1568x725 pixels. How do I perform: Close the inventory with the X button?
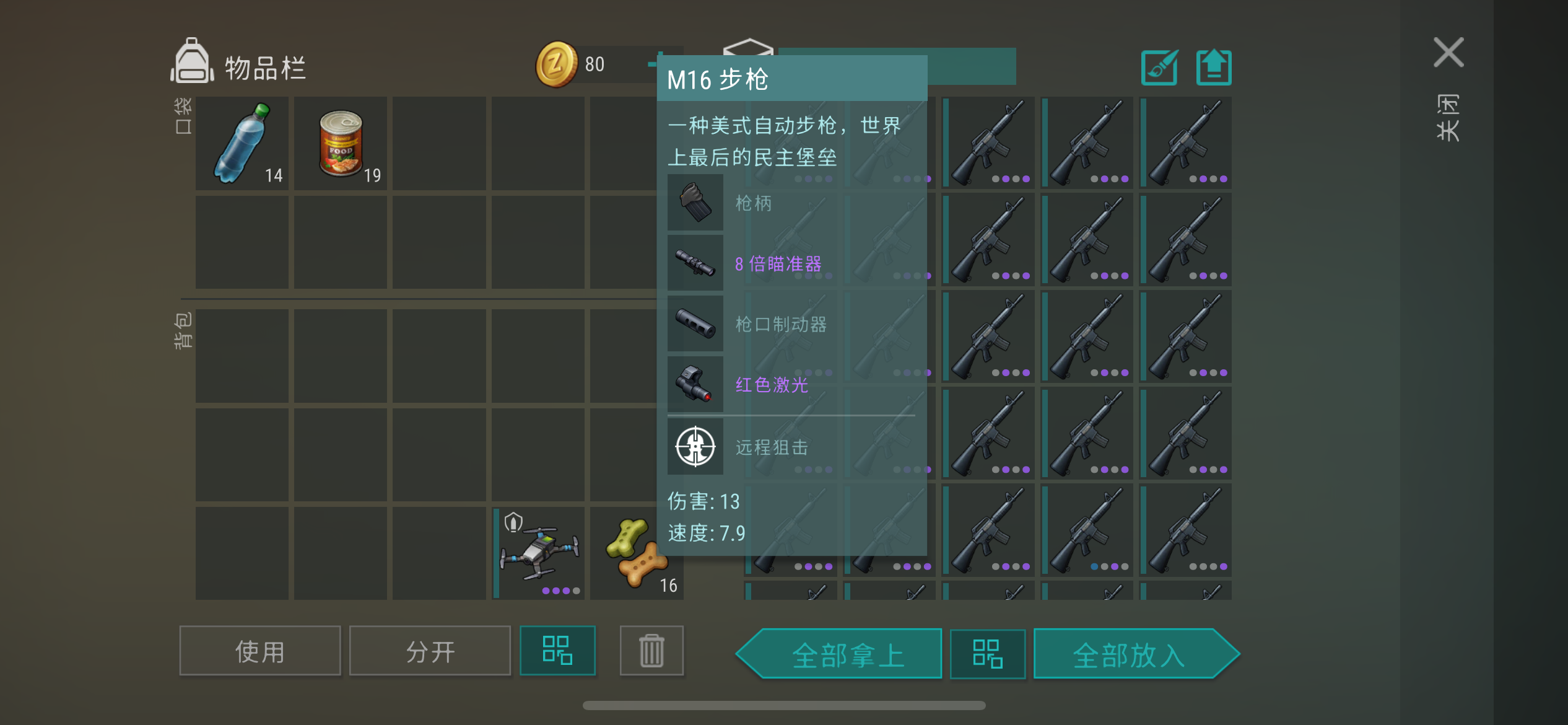coord(1448,52)
